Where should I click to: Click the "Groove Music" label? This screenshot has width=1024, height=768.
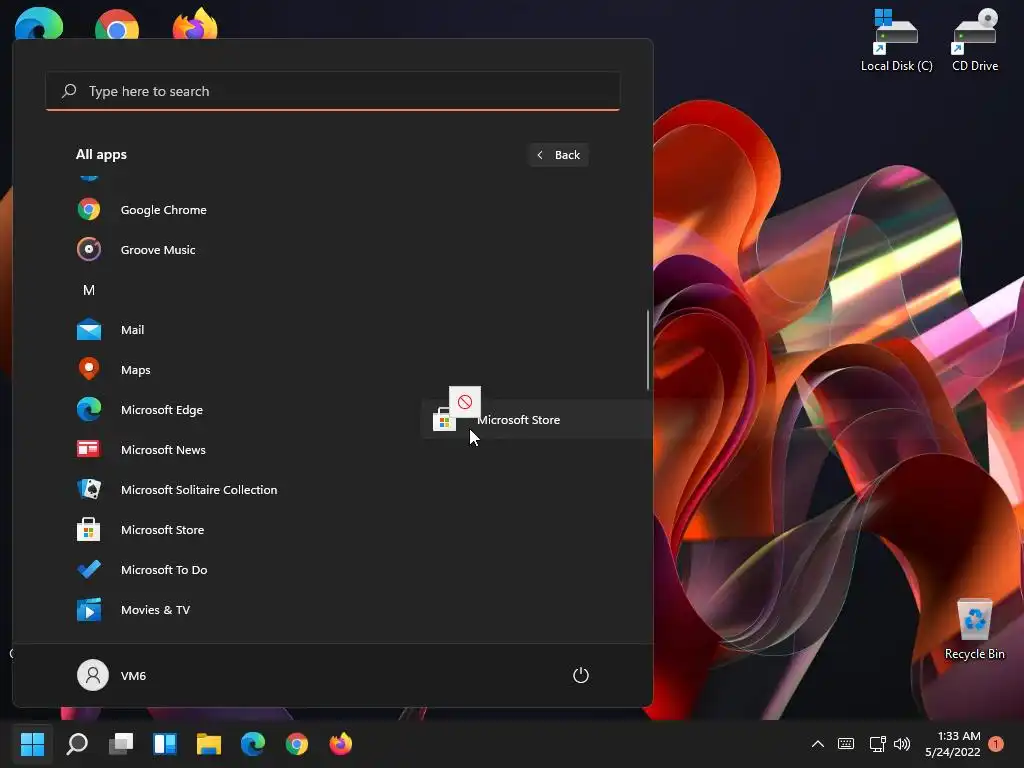pos(157,249)
